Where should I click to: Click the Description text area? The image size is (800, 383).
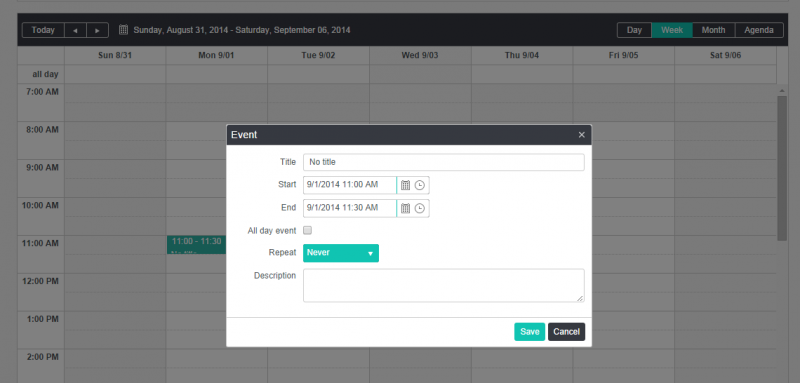pos(443,286)
